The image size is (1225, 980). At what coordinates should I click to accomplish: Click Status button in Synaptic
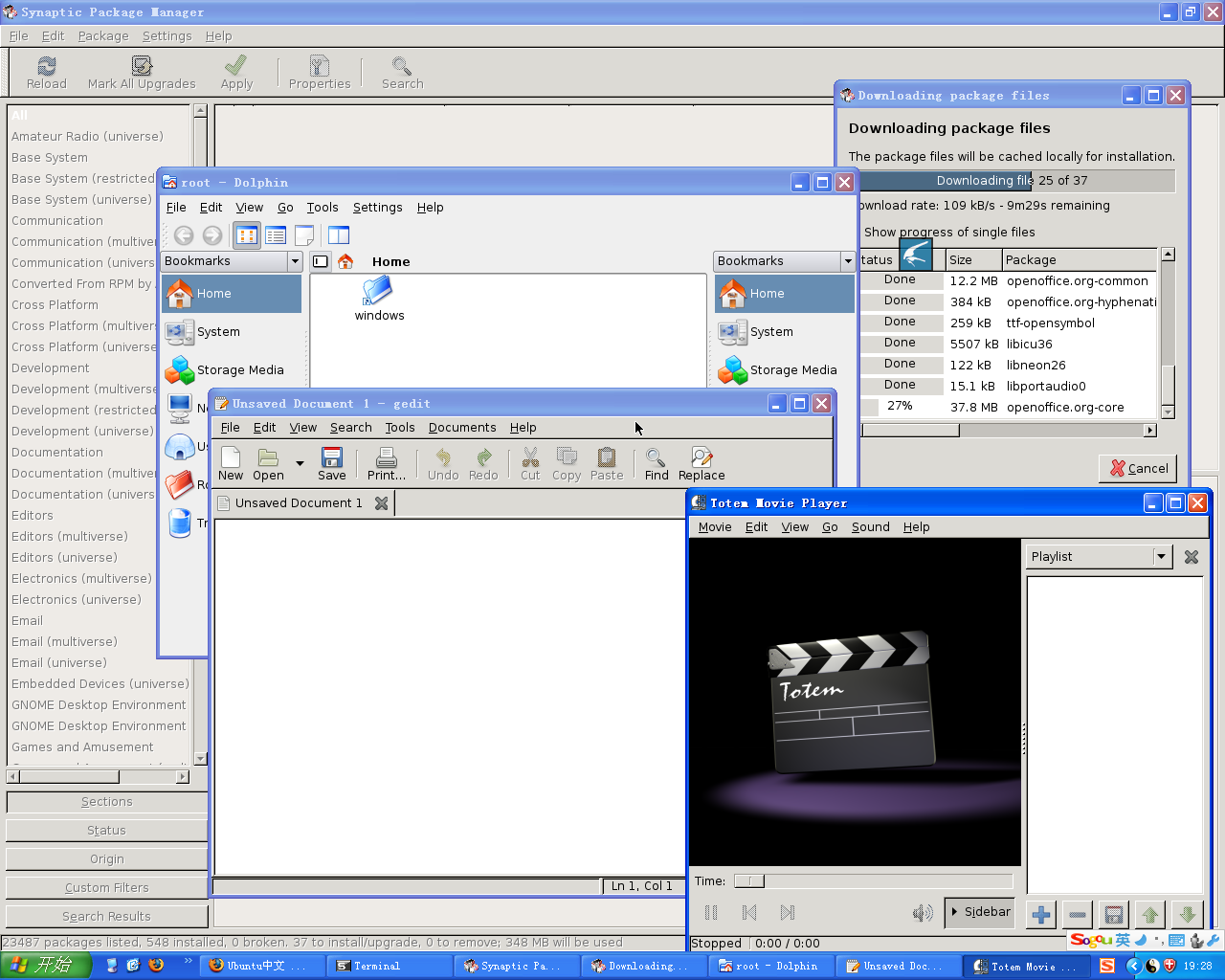tap(106, 831)
